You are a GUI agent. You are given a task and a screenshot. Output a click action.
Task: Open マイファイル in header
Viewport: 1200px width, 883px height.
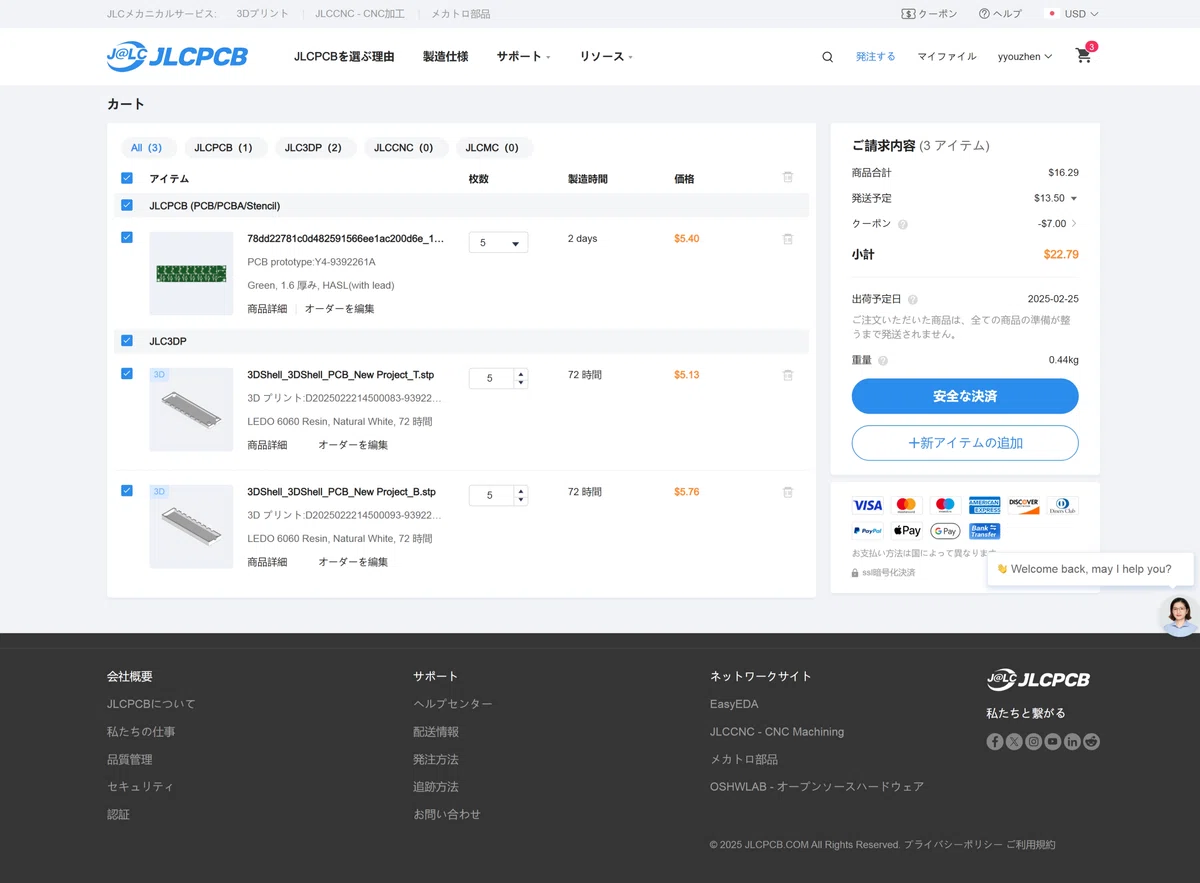point(947,57)
